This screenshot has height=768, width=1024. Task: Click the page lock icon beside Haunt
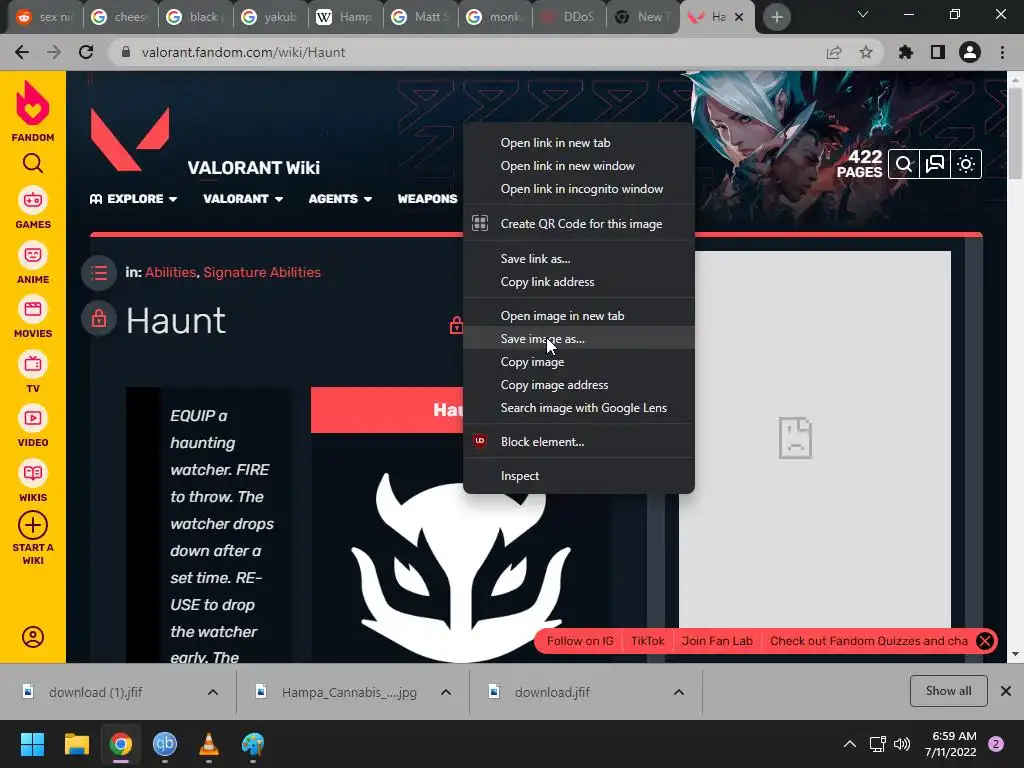(x=99, y=319)
